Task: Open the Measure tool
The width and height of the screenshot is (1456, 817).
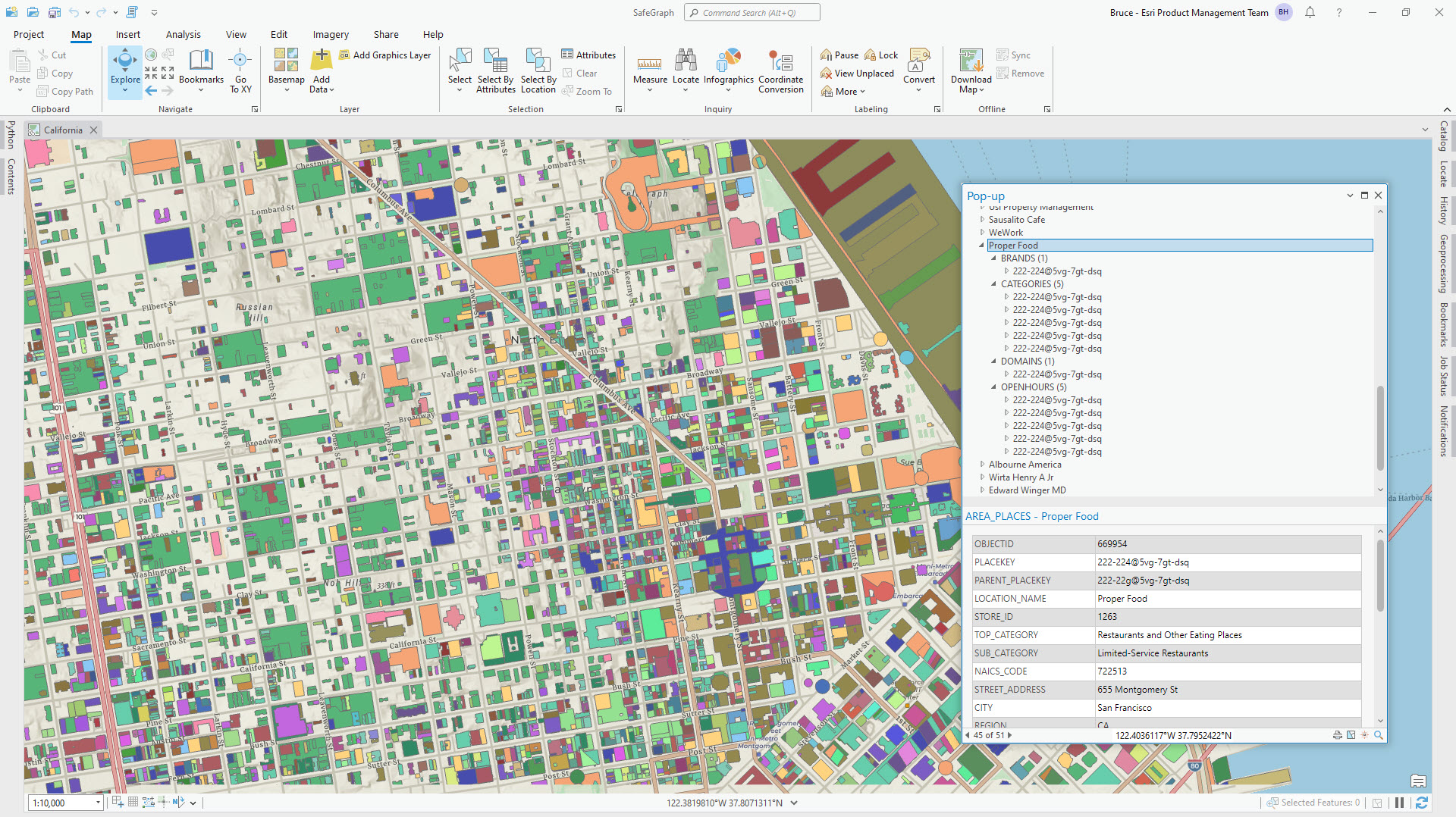Action: 650,67
